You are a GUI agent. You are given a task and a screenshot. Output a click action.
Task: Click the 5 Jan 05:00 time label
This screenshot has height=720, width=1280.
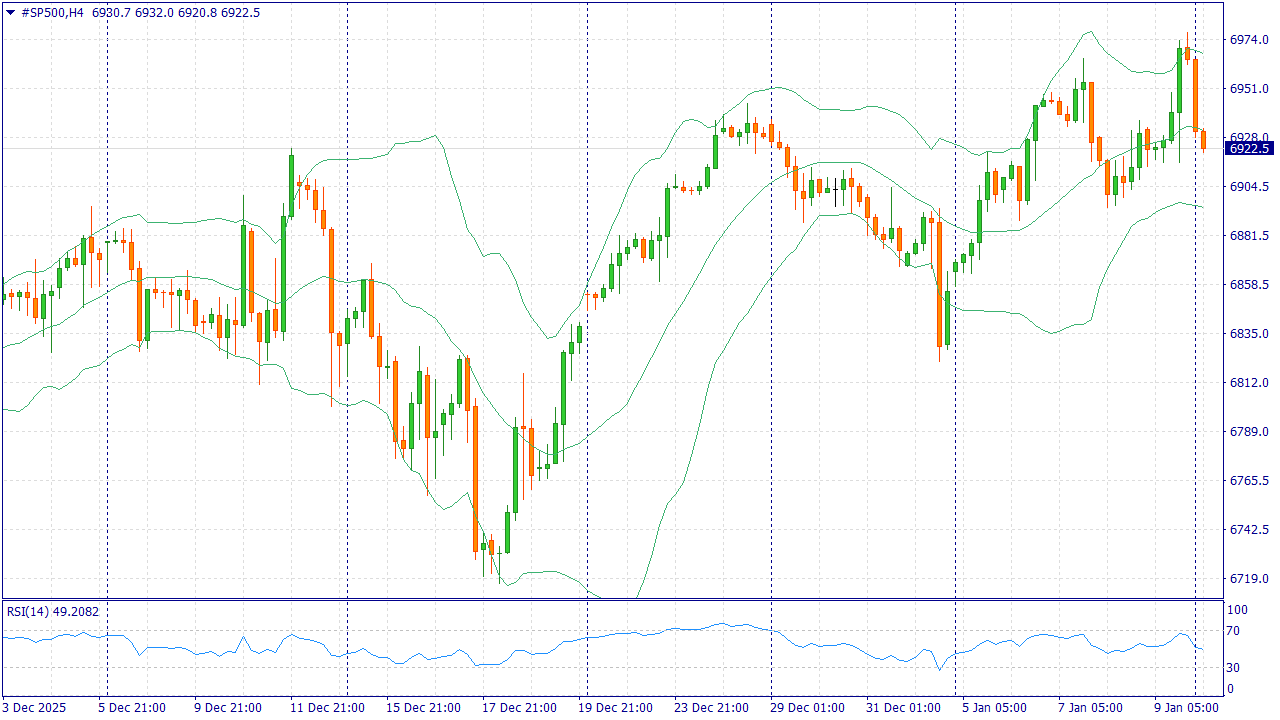(994, 708)
